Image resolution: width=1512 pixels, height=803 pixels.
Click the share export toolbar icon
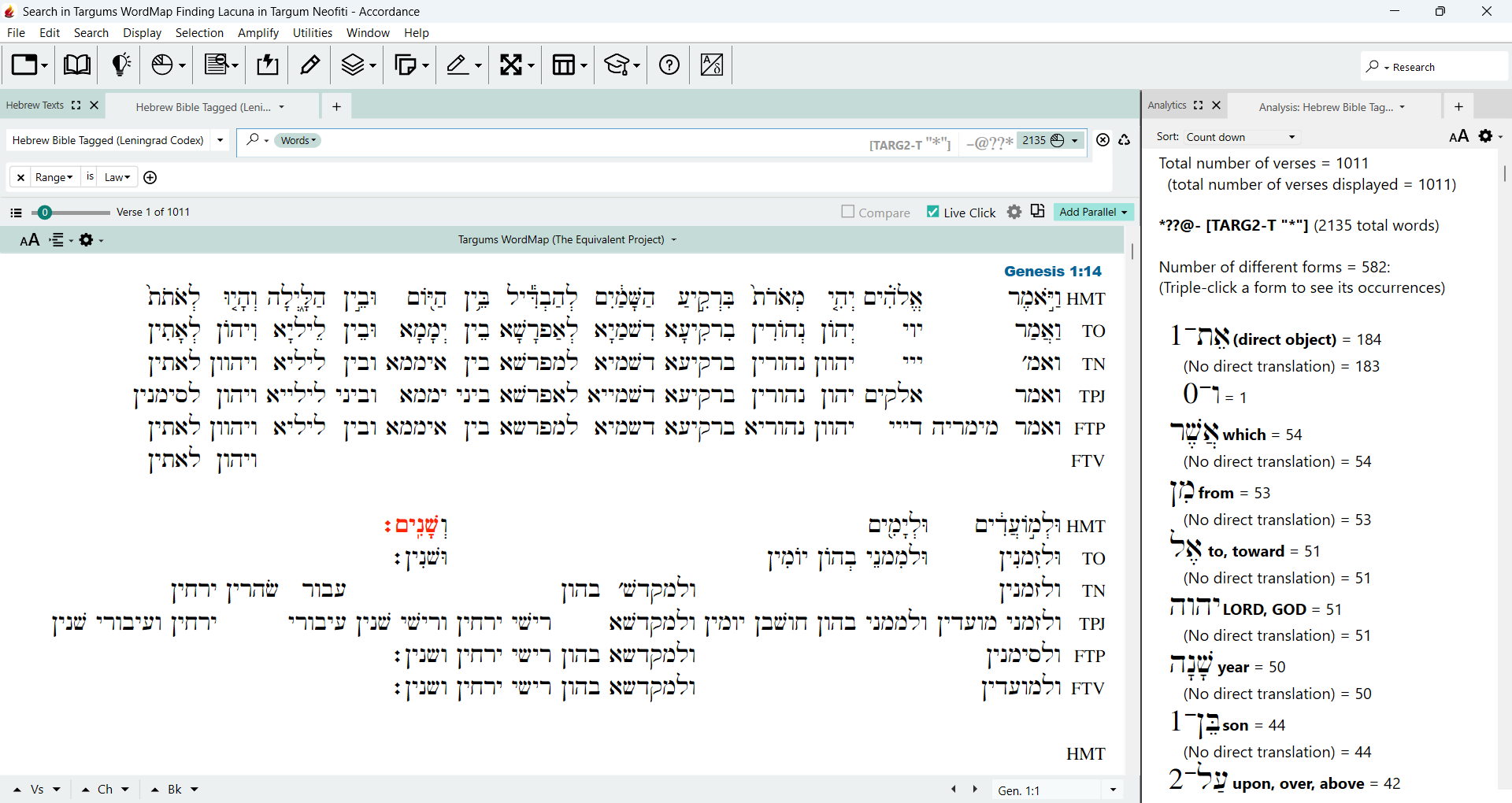click(268, 65)
